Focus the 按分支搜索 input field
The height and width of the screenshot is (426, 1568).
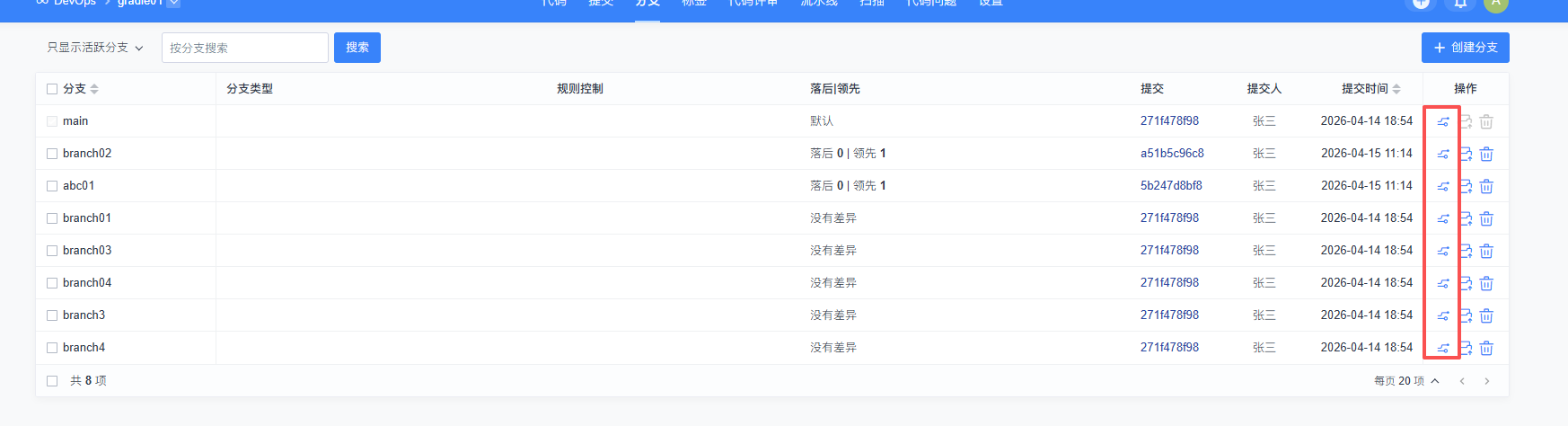click(x=244, y=48)
